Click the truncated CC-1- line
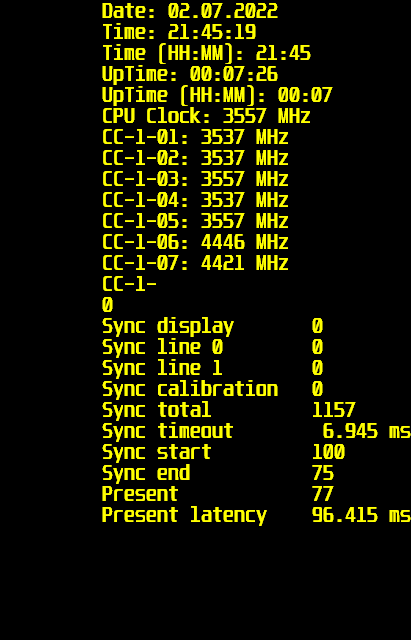Viewport: 411px width, 640px height. [129, 284]
